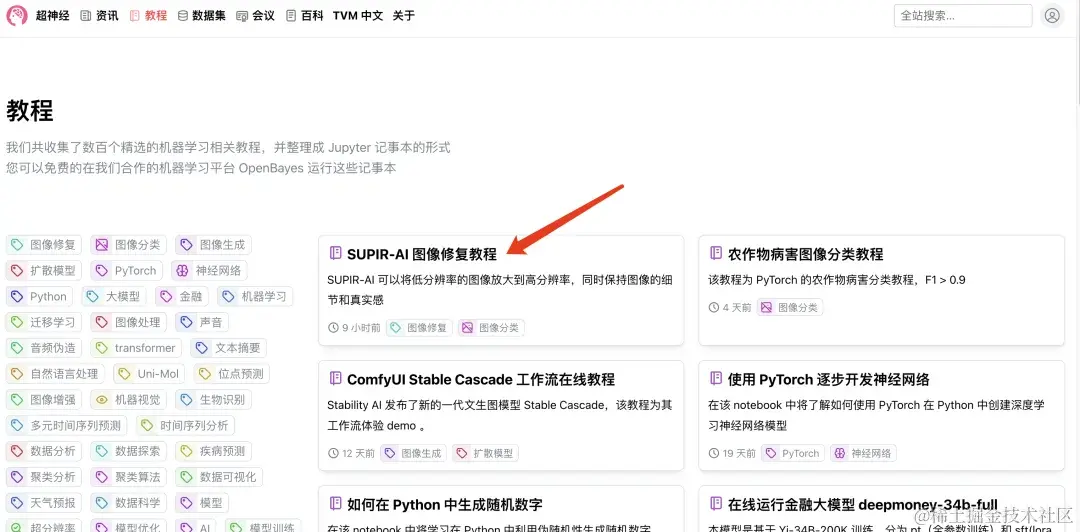Open the 超神经 logo home link
Screen dimensions: 1080x532
click(38, 15)
